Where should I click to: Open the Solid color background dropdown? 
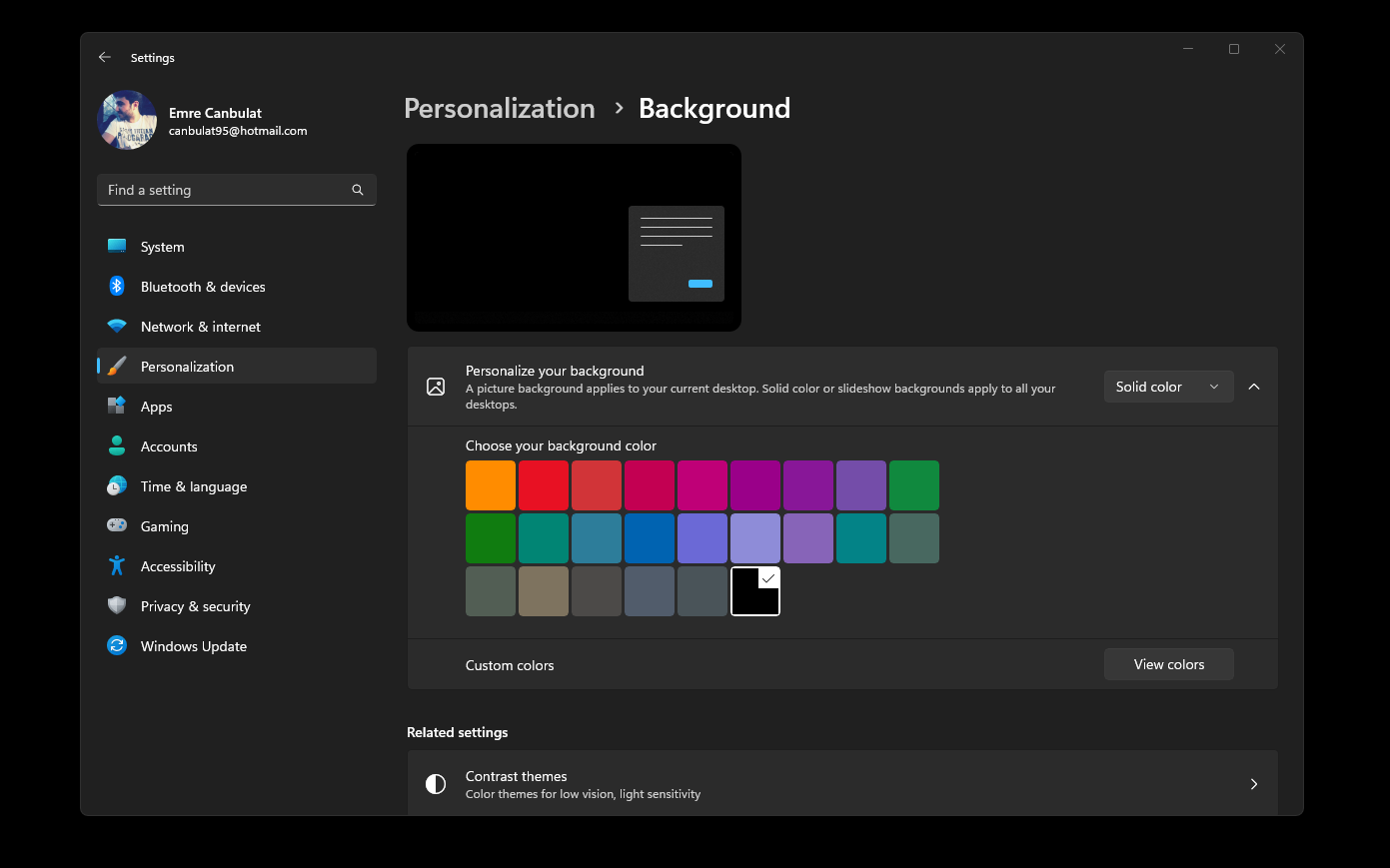point(1168,387)
